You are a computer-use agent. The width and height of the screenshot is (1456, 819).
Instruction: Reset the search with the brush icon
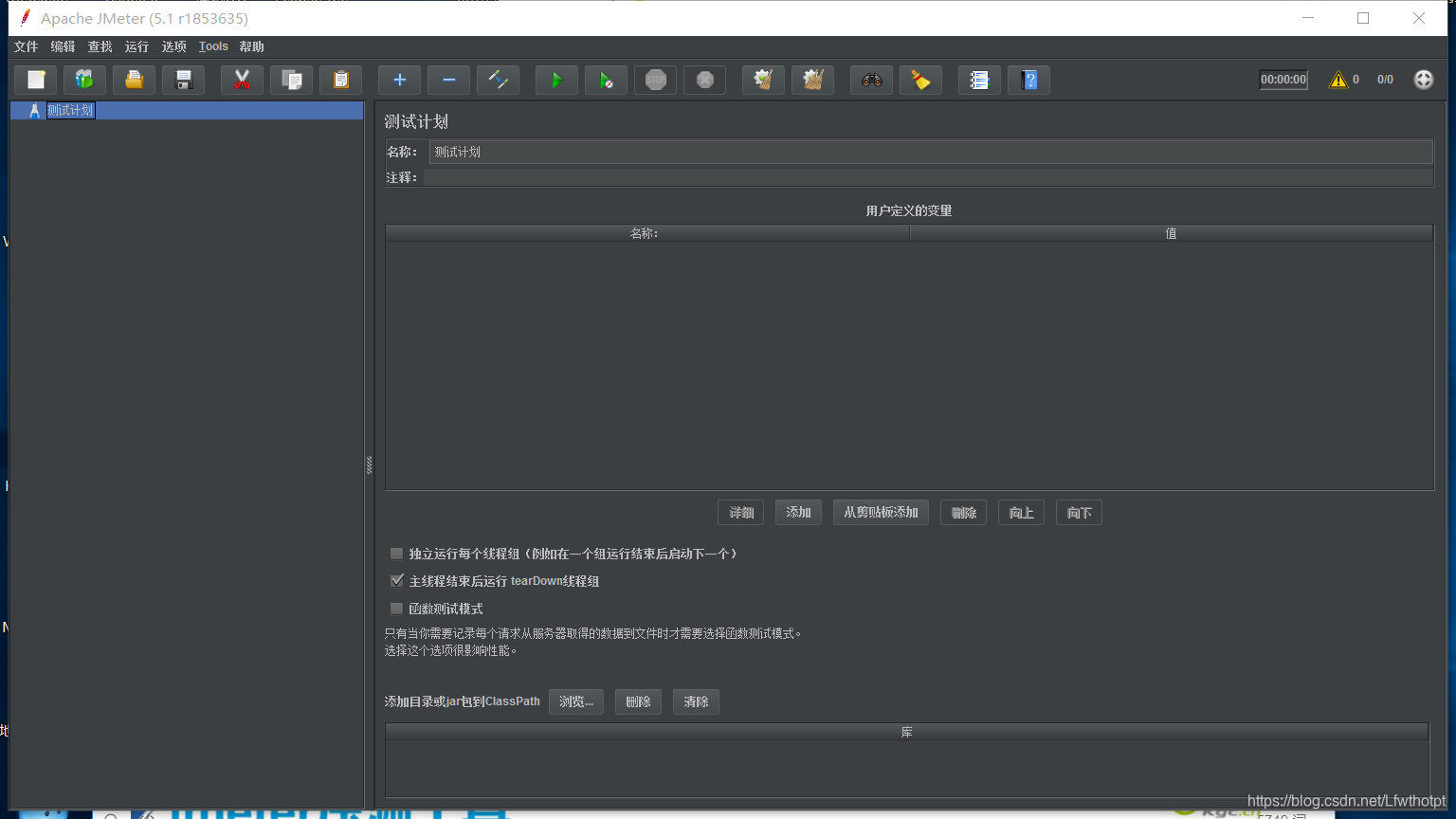[x=921, y=80]
